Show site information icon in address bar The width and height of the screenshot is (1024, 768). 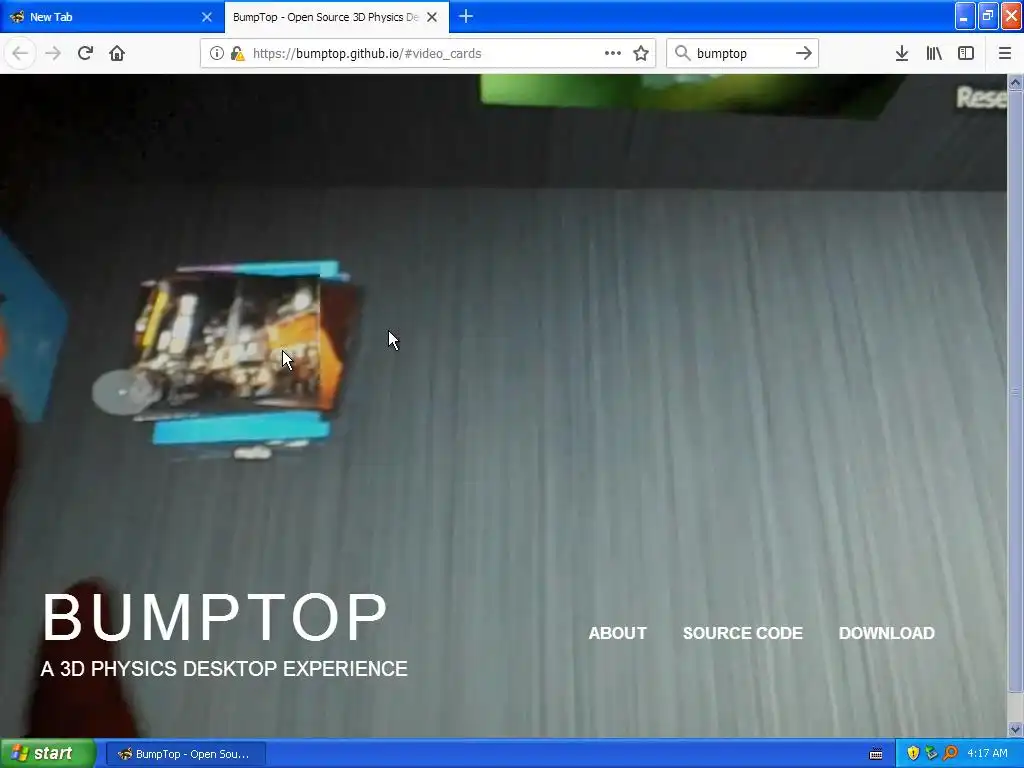coord(217,53)
